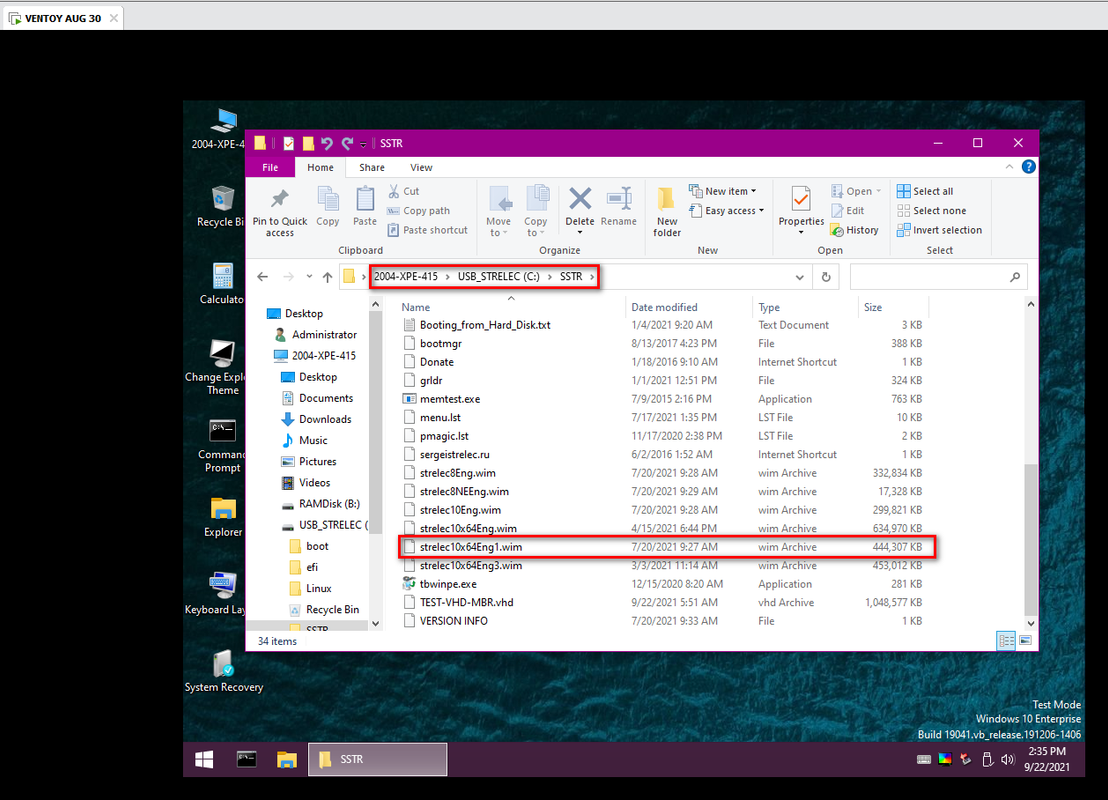1108x800 pixels.
Task: Click 2004-XPE-415 breadcrumb segment
Action: point(406,276)
